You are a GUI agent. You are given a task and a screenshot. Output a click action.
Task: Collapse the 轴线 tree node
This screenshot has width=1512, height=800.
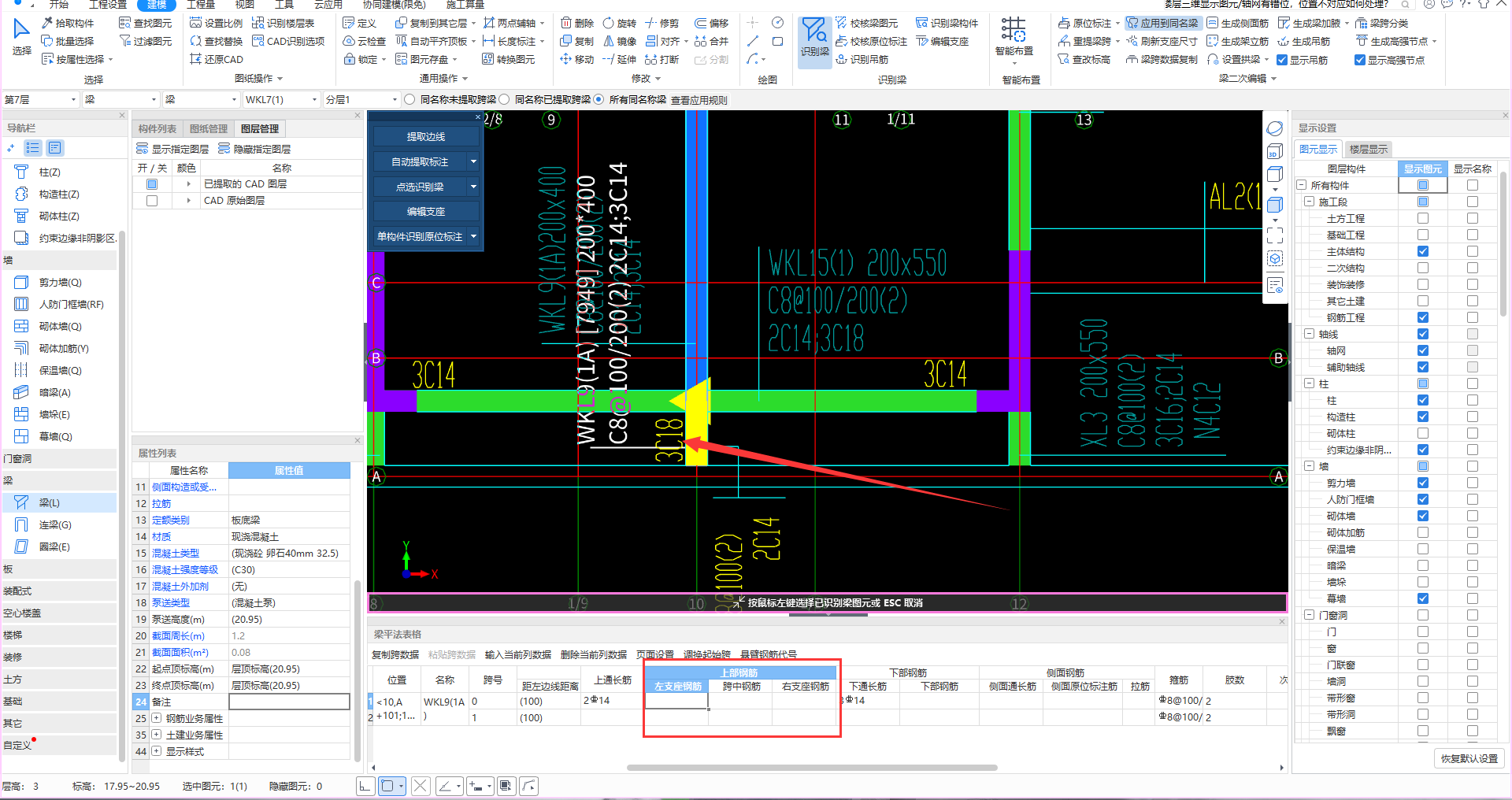[x=1309, y=334]
